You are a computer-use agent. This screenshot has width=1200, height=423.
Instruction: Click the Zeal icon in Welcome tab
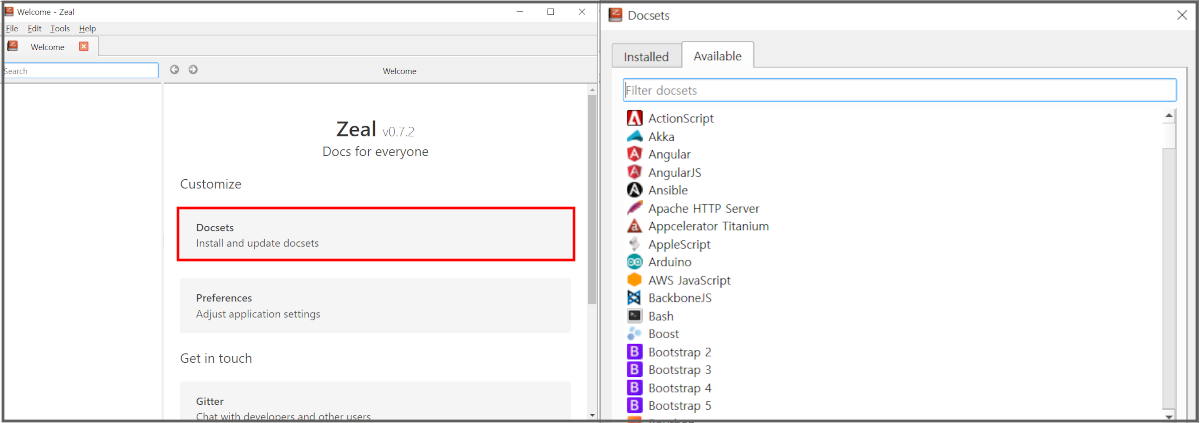click(x=13, y=46)
